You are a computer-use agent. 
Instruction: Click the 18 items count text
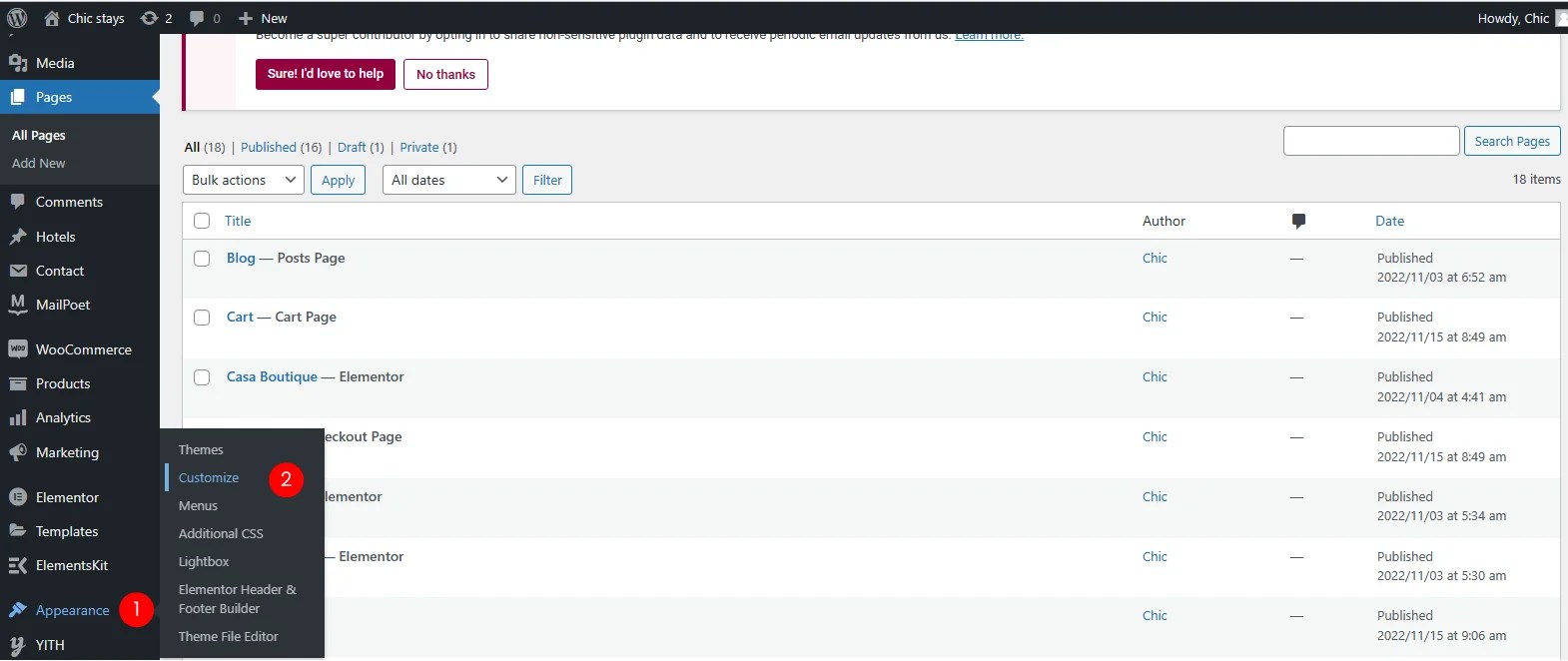pyautogui.click(x=1536, y=180)
